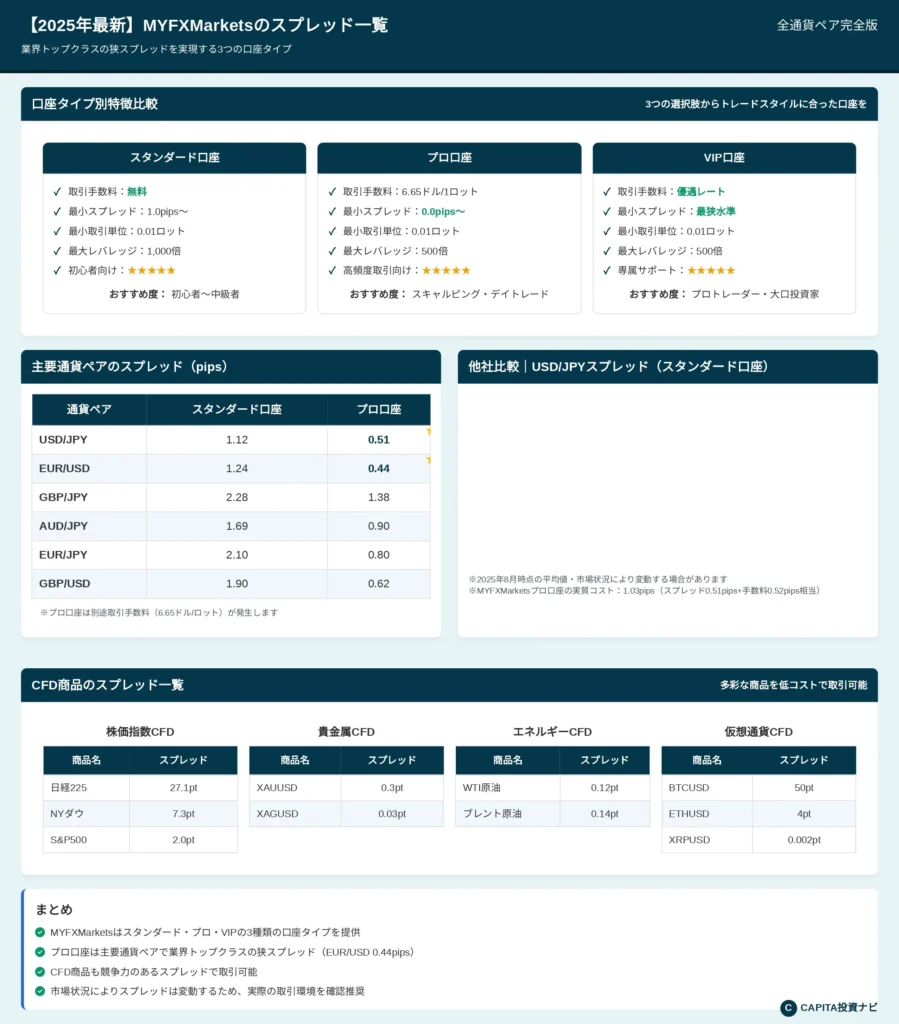Click the S&P500 product row
Viewport: 899px width, 1024px height.
coord(140,840)
